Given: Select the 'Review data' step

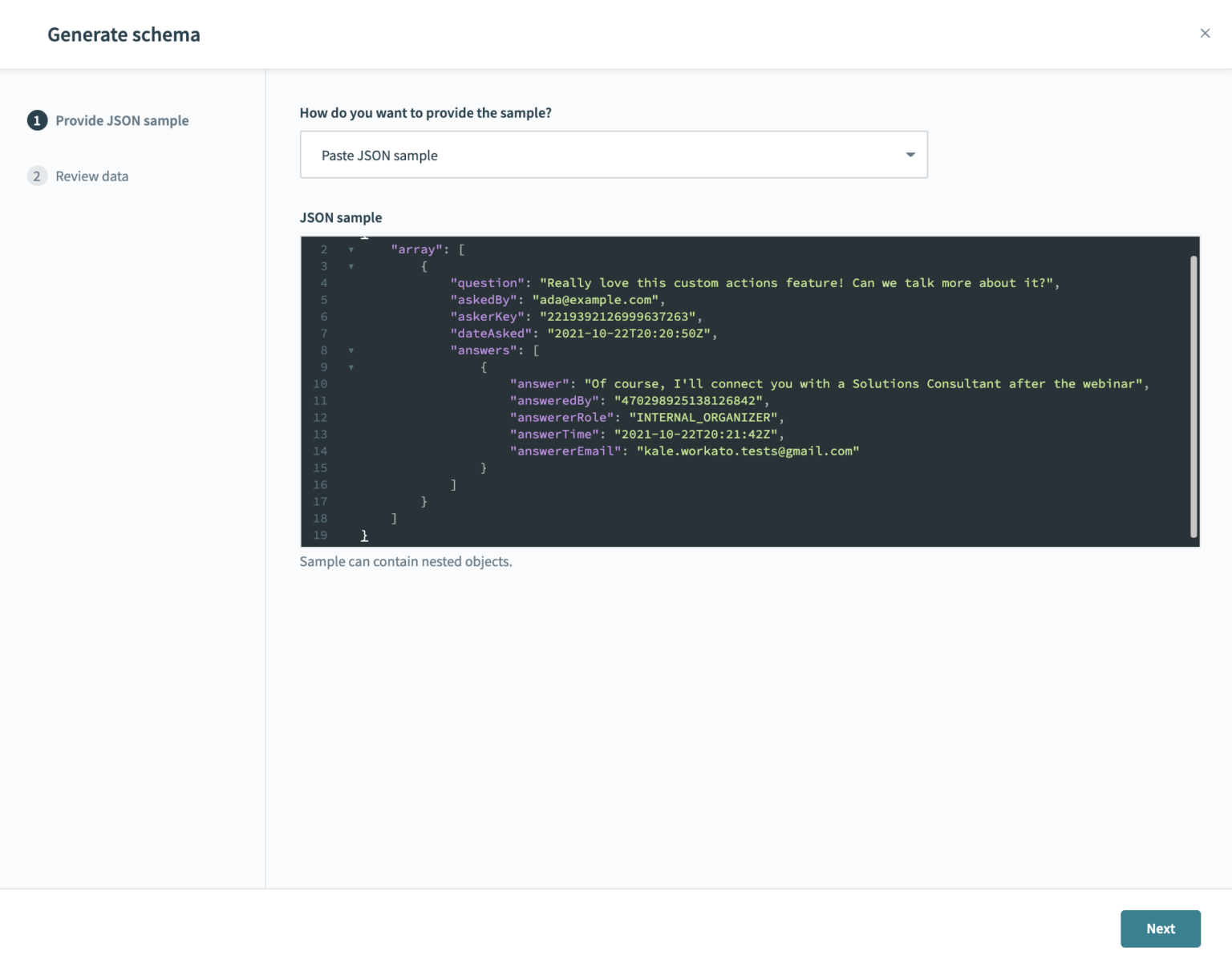Looking at the screenshot, I should [91, 176].
